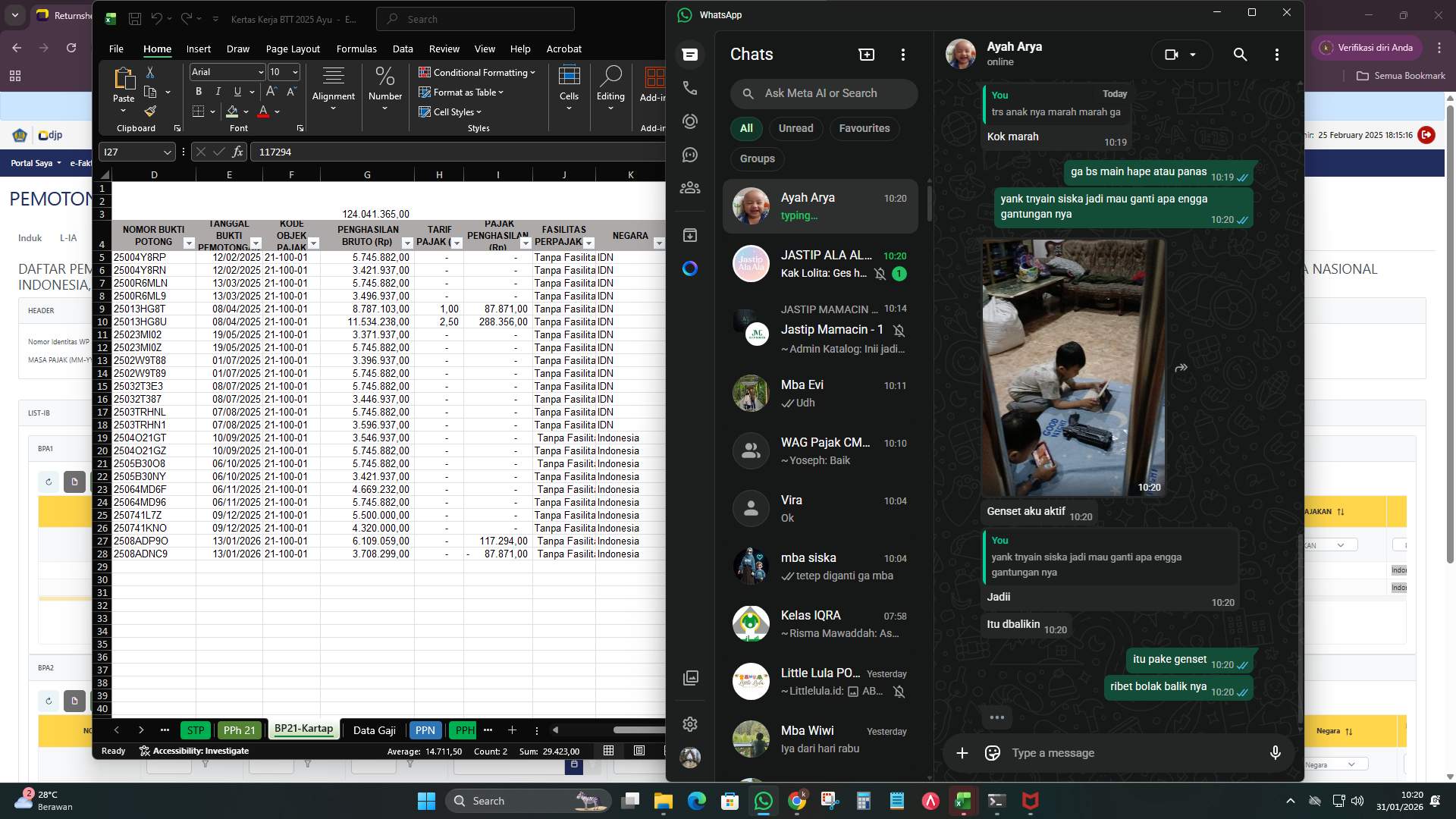The image size is (1456, 819).
Task: Toggle bold formatting in the Font group
Action: (x=198, y=91)
